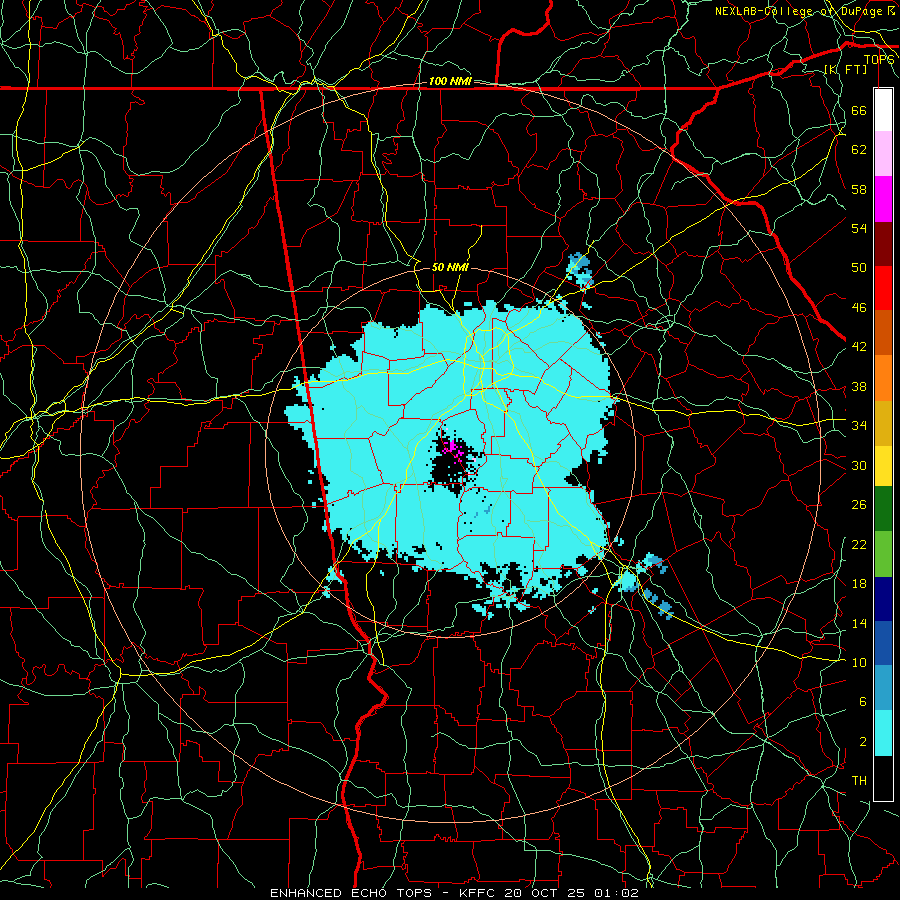This screenshot has height=900, width=900.
Task: Click the 'TH' threshold legend label
Action: 859,781
